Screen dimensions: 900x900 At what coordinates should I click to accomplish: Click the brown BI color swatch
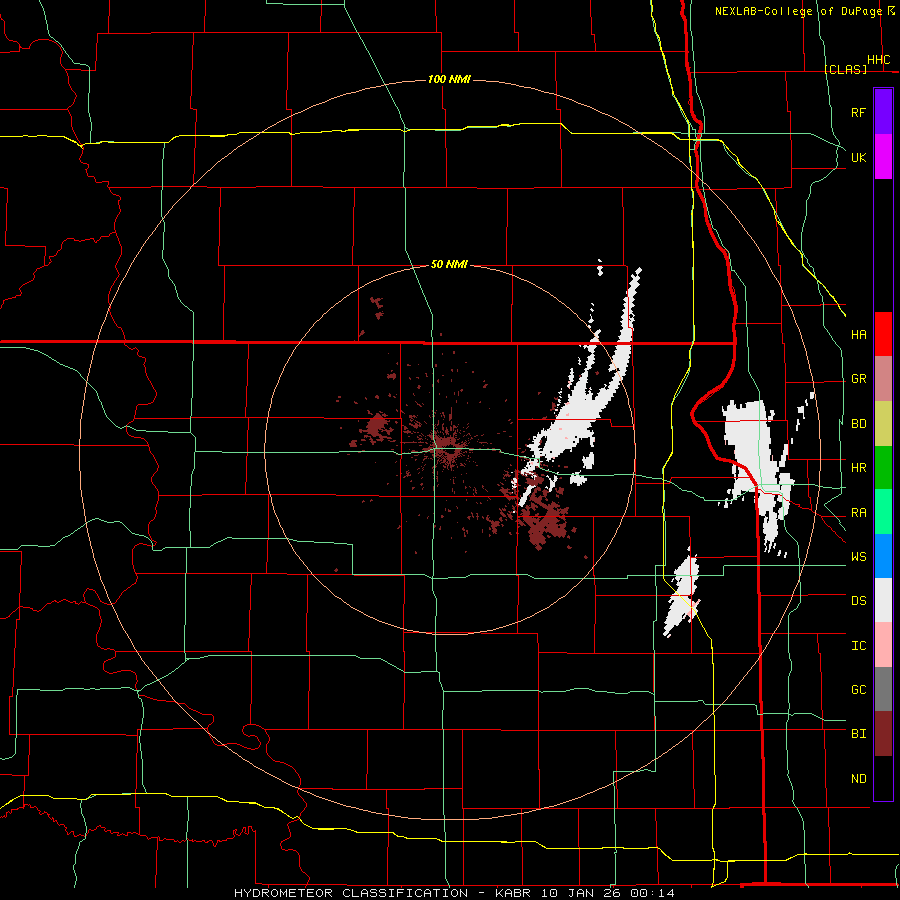click(883, 734)
